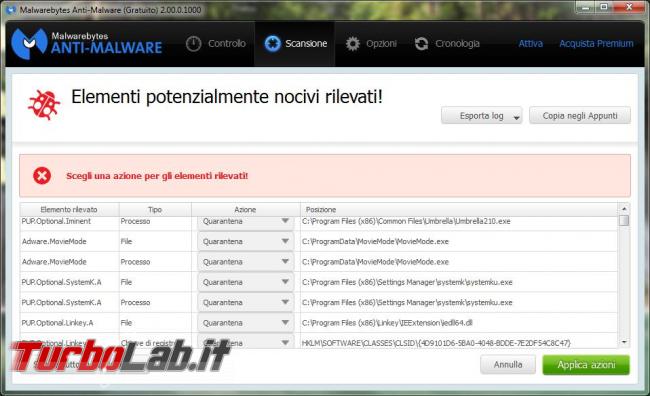Open action dropdown for Adware.MovieMode File row
The image size is (650, 396).
click(245, 241)
